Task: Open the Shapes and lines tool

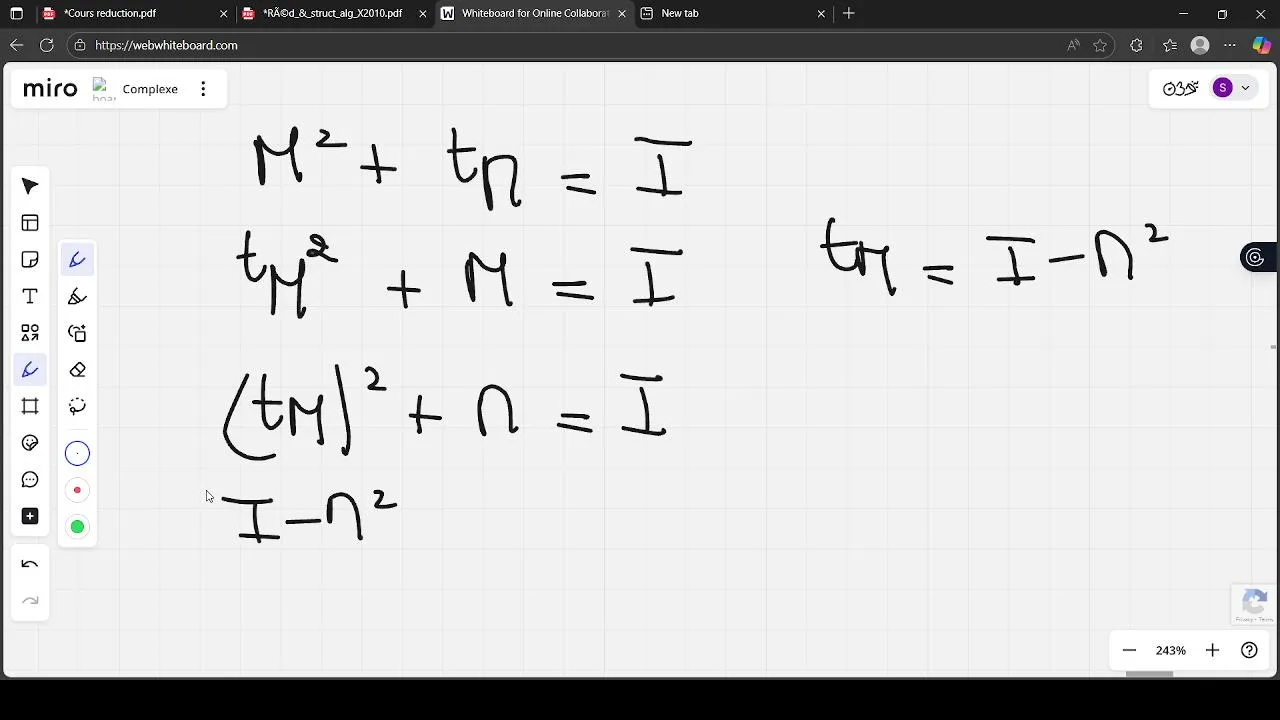Action: [30, 333]
